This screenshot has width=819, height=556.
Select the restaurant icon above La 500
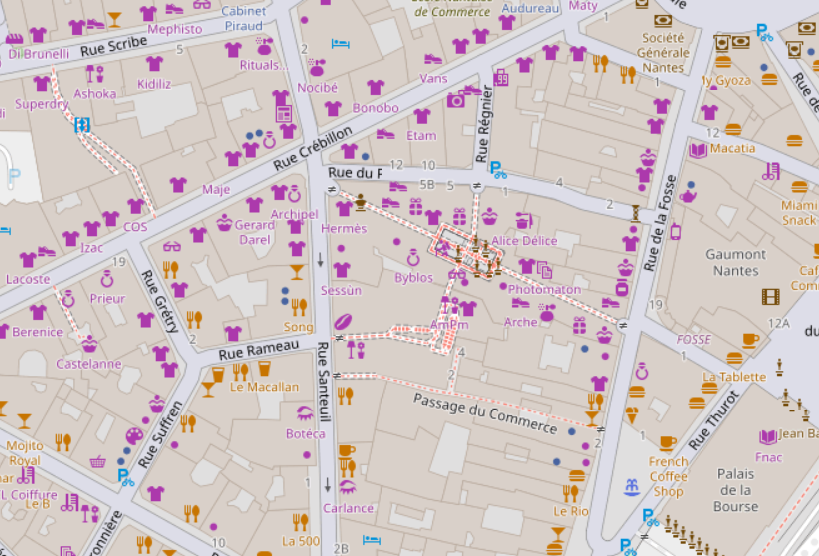coord(300,521)
